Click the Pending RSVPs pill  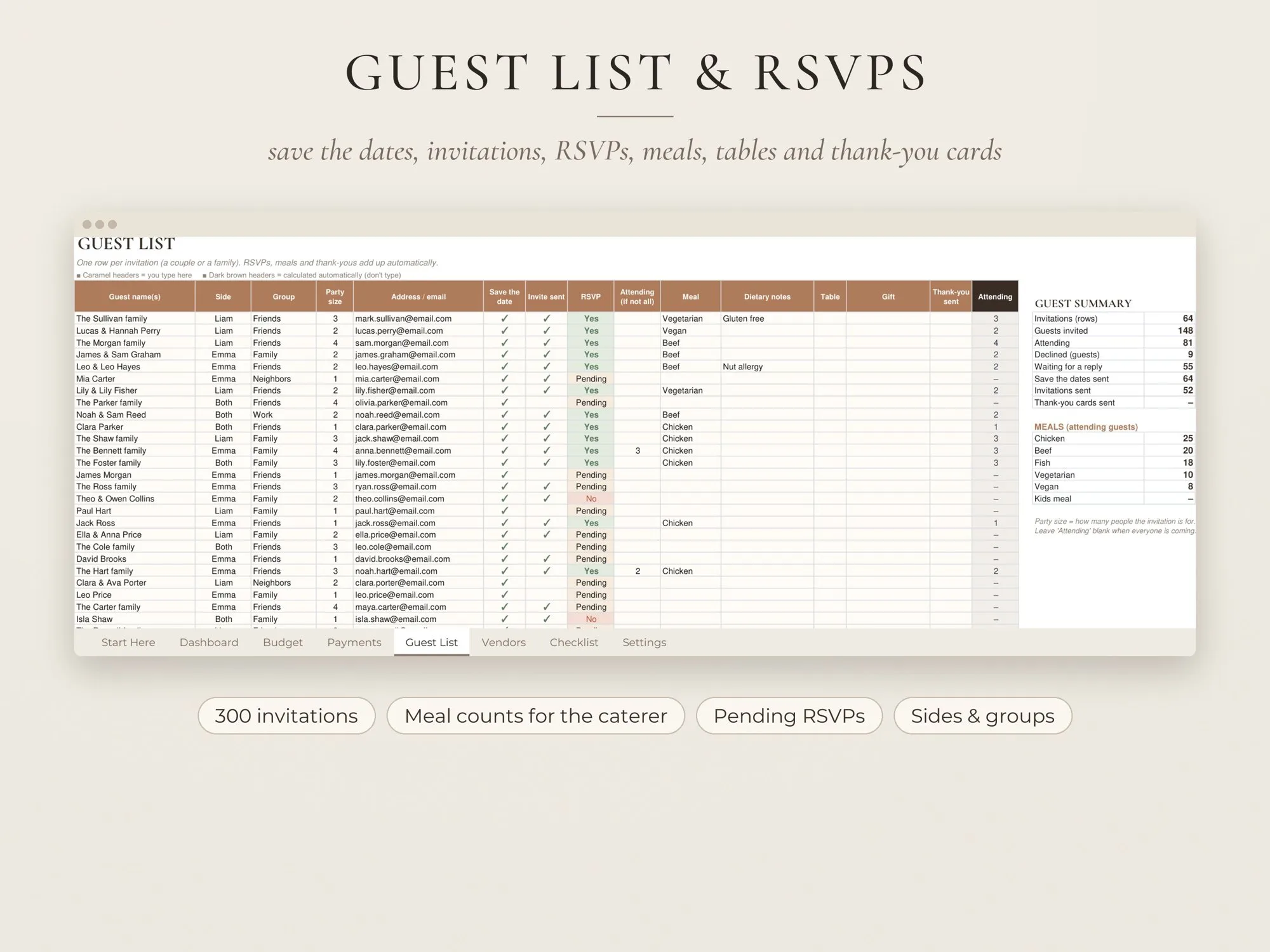[789, 716]
